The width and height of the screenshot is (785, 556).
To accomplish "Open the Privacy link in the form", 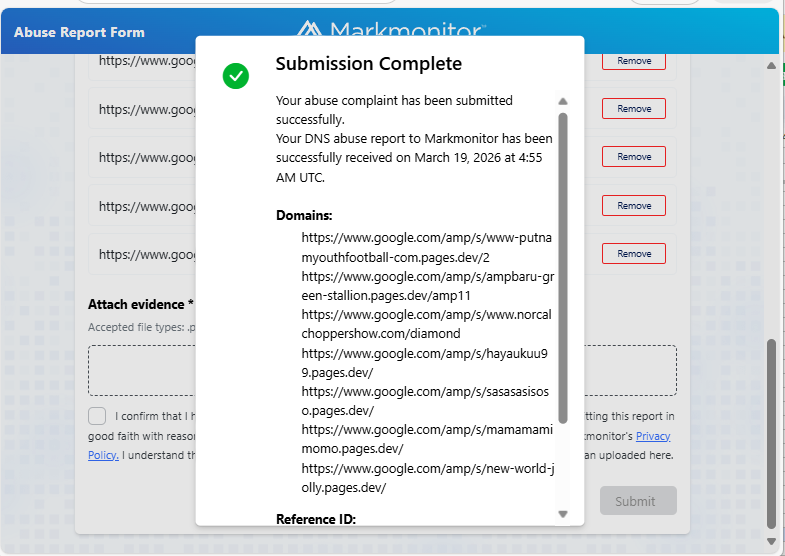I will (653, 436).
